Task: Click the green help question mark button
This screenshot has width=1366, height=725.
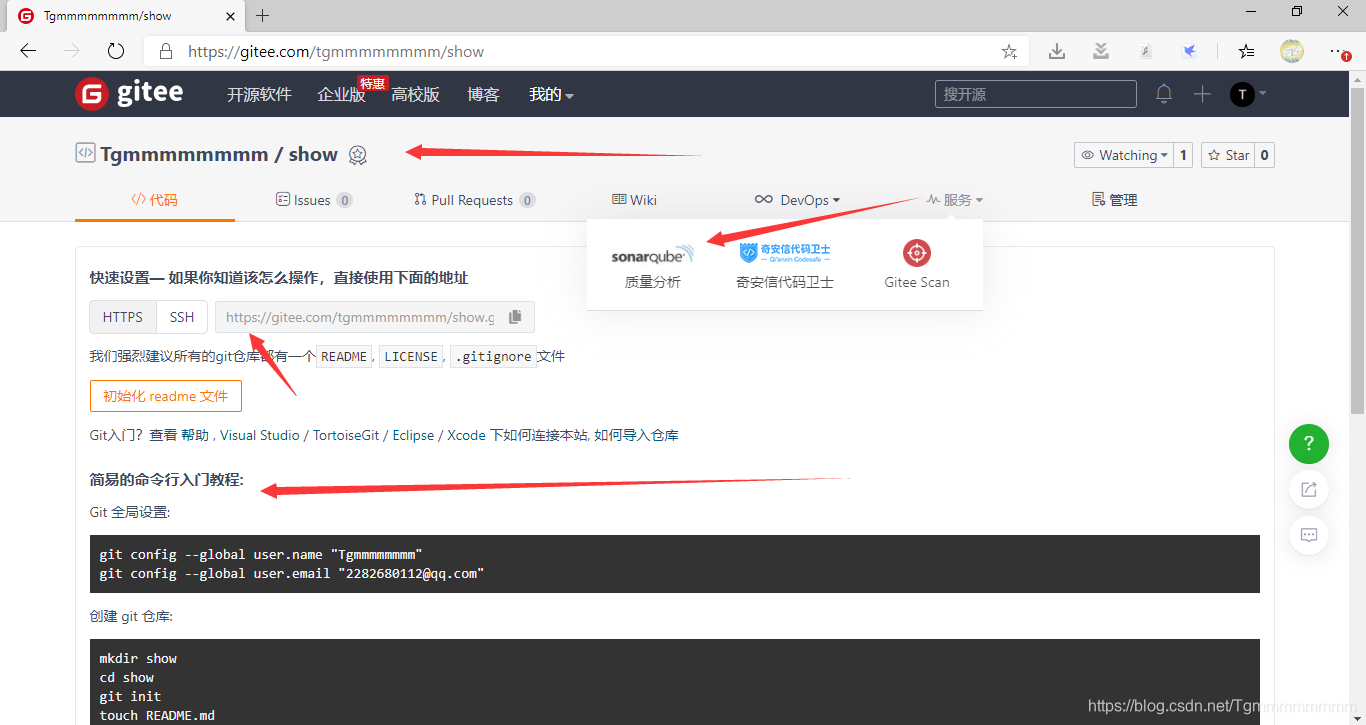Action: 1309,443
